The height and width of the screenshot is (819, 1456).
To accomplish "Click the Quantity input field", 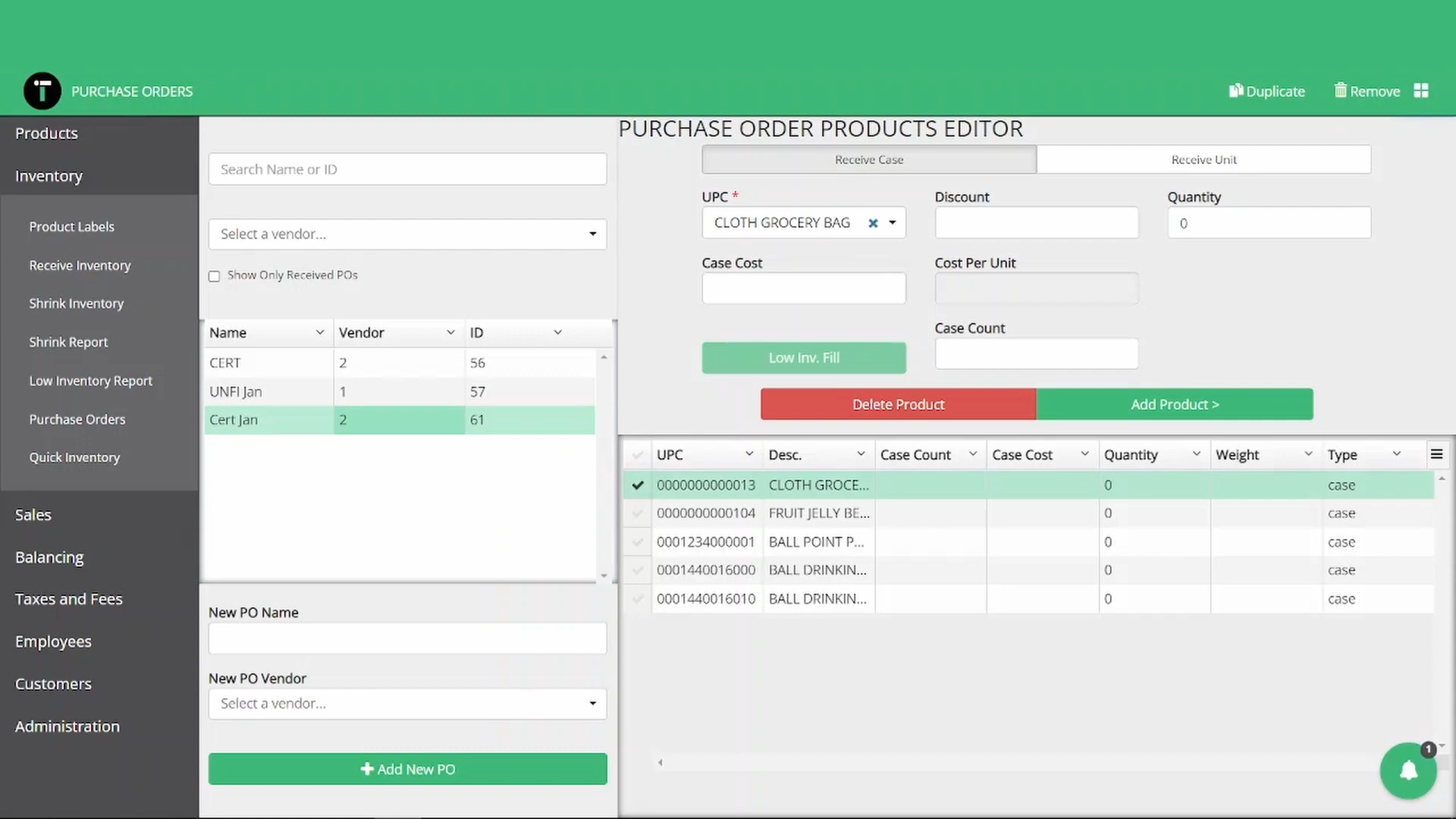I will (1269, 223).
